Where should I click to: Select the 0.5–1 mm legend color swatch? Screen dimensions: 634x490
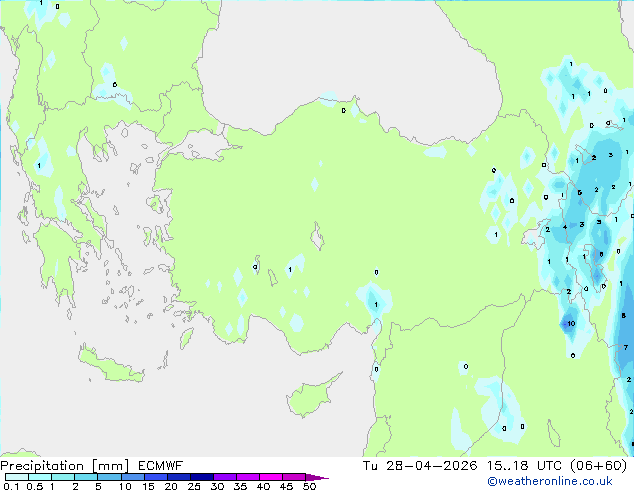point(40,477)
